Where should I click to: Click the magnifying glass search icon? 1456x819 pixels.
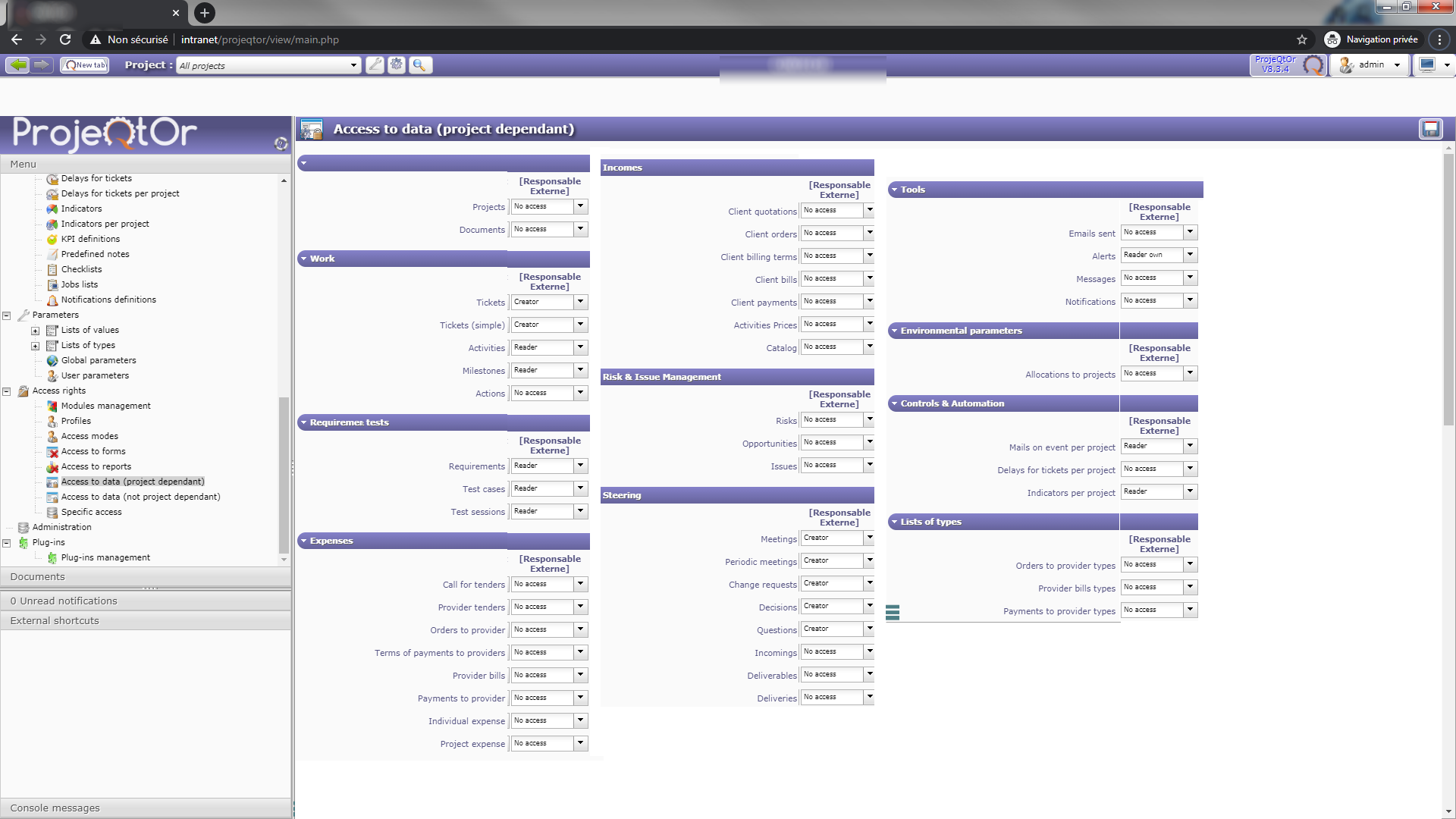419,65
